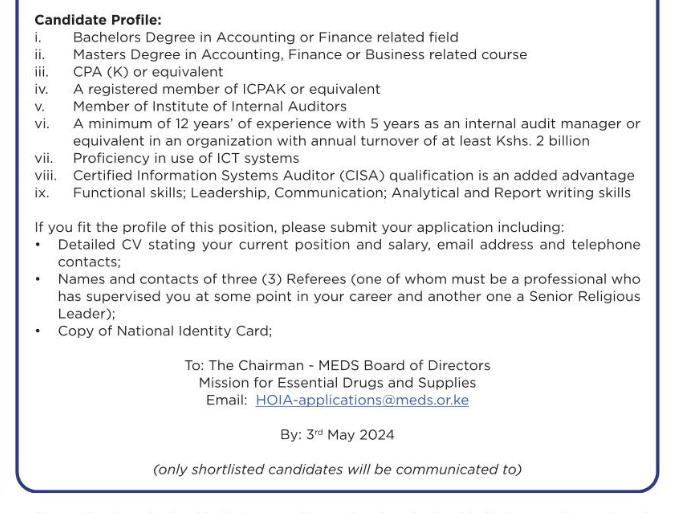Click the CISA qualification line

[353, 175]
